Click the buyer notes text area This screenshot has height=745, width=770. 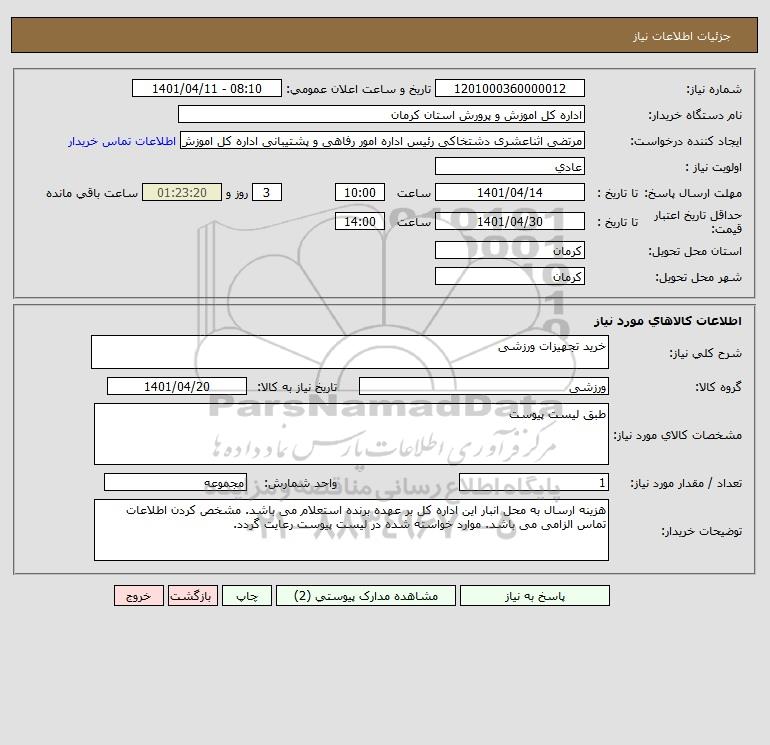(x=351, y=530)
